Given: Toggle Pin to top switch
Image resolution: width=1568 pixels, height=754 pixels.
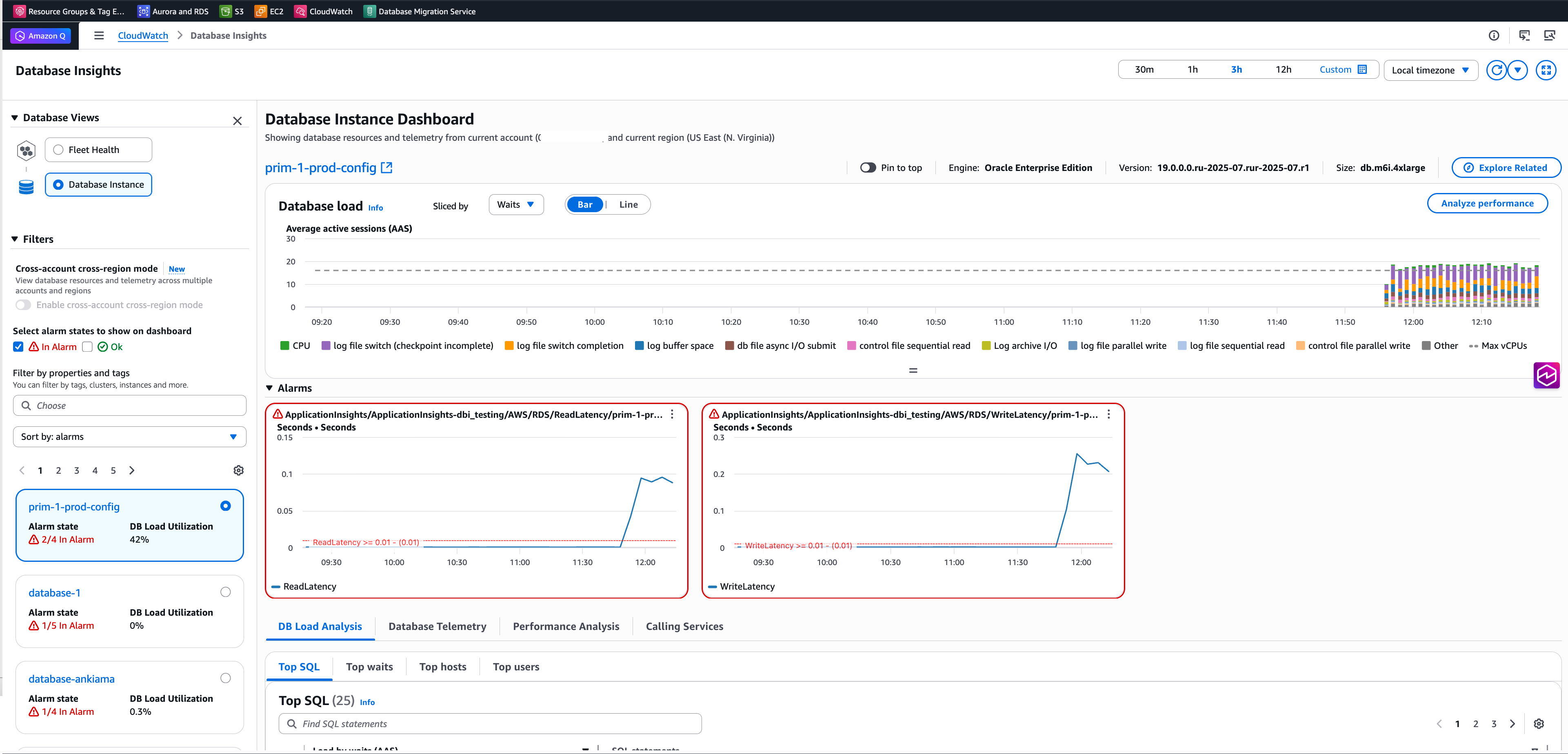Looking at the screenshot, I should pos(868,168).
